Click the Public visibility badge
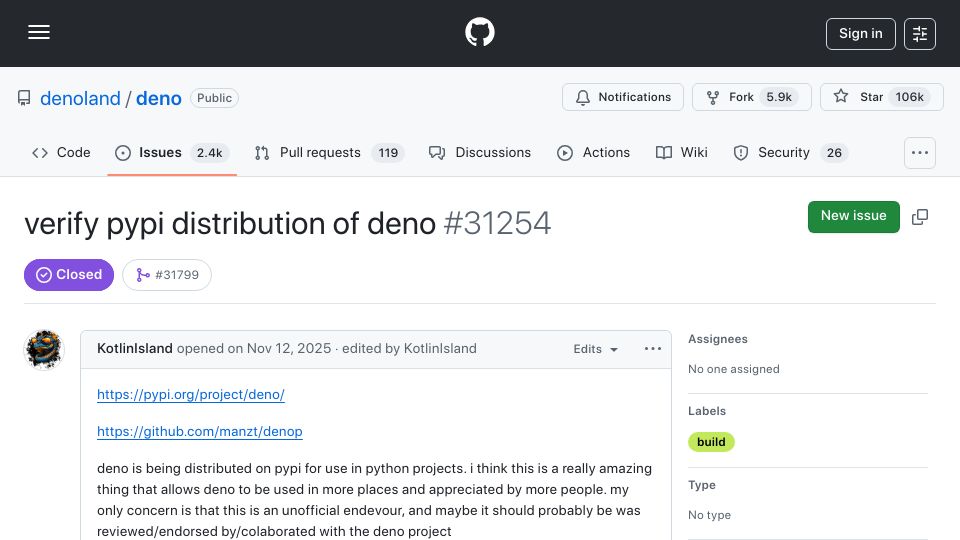 [x=214, y=98]
